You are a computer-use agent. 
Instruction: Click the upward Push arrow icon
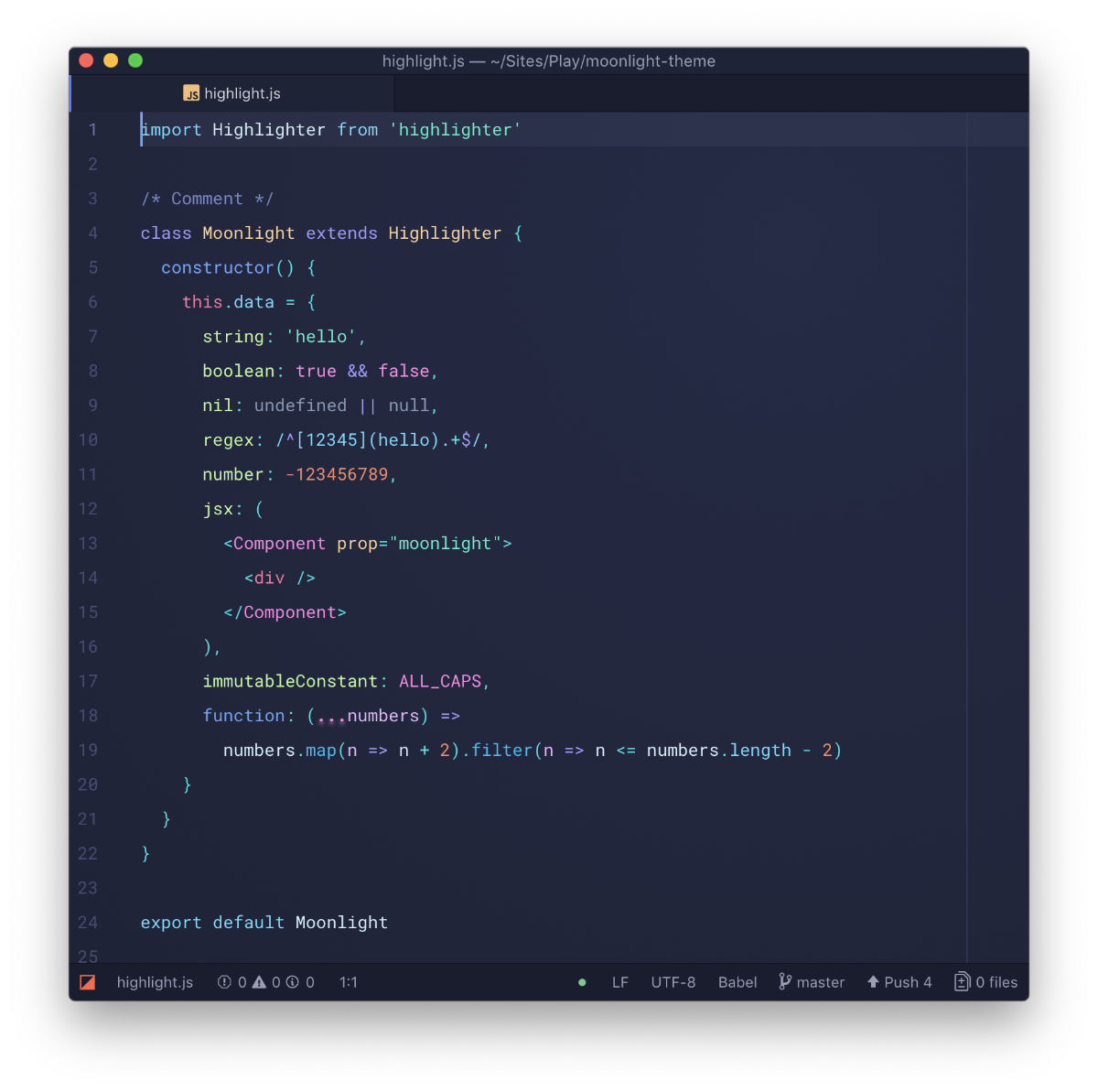point(874,981)
